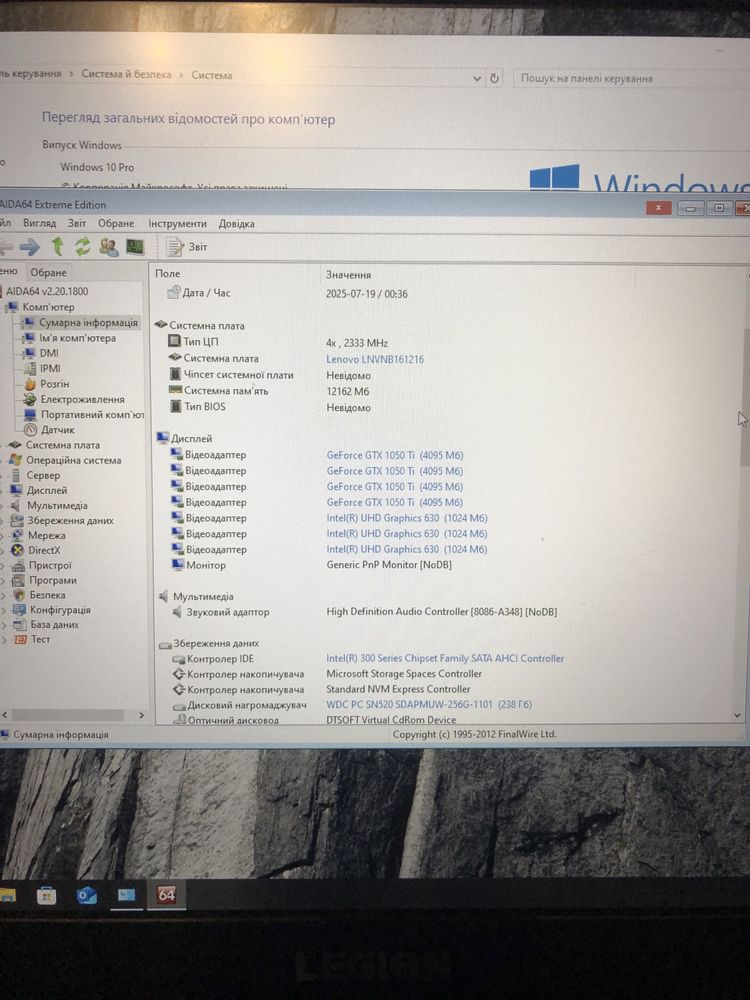Open the address bar dropdown in Control Panel
Image resolution: width=750 pixels, height=1000 pixels.
477,78
